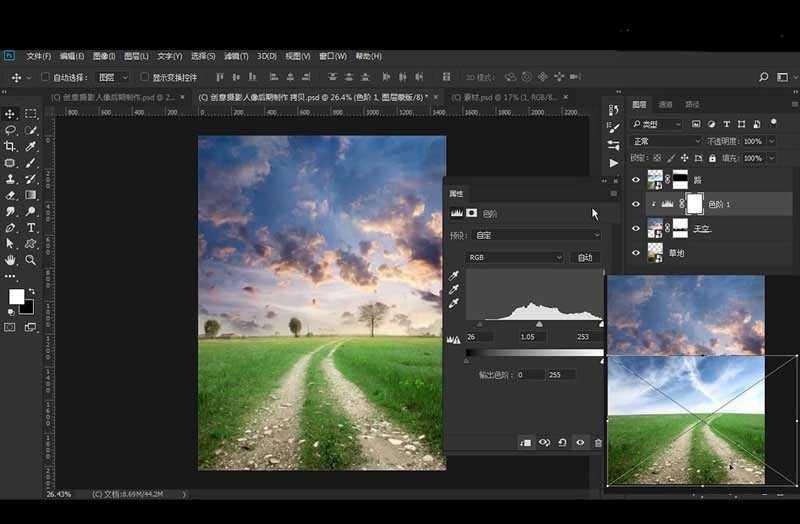Reset Levels adjustment to defaults
The width and height of the screenshot is (800, 524).
point(562,443)
